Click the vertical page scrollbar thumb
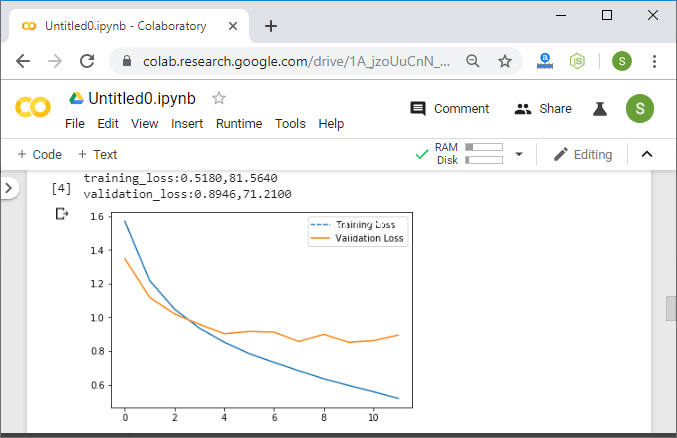The height and width of the screenshot is (438, 677). (670, 308)
